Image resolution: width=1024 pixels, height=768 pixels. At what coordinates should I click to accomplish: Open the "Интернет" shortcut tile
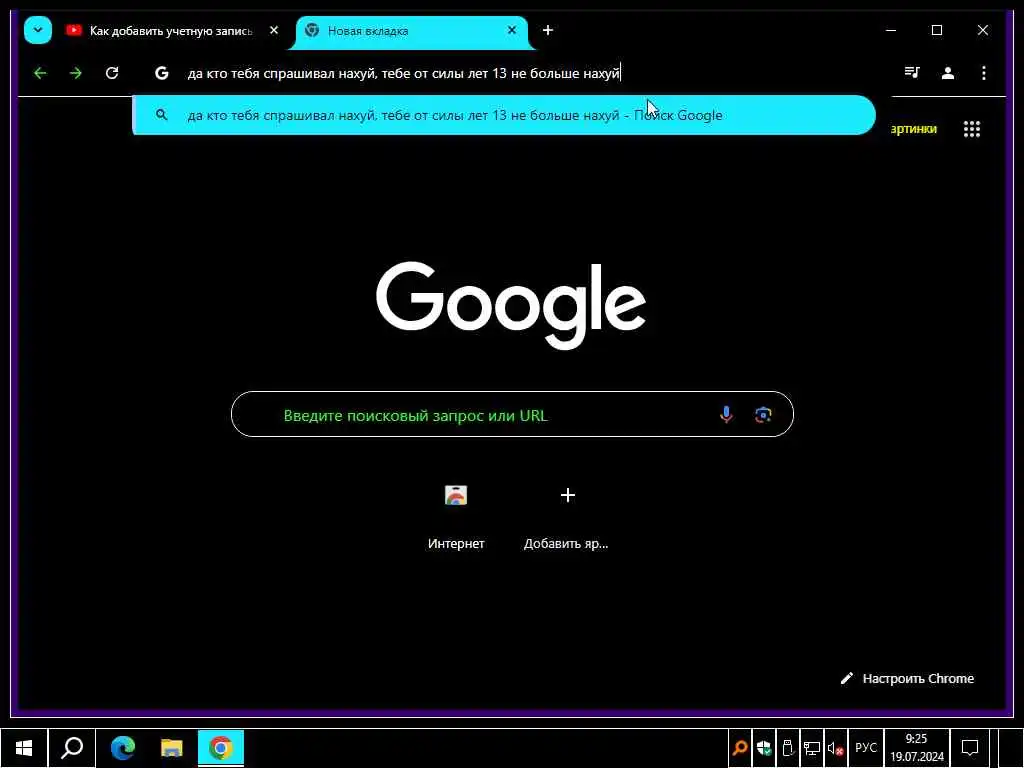(x=456, y=516)
